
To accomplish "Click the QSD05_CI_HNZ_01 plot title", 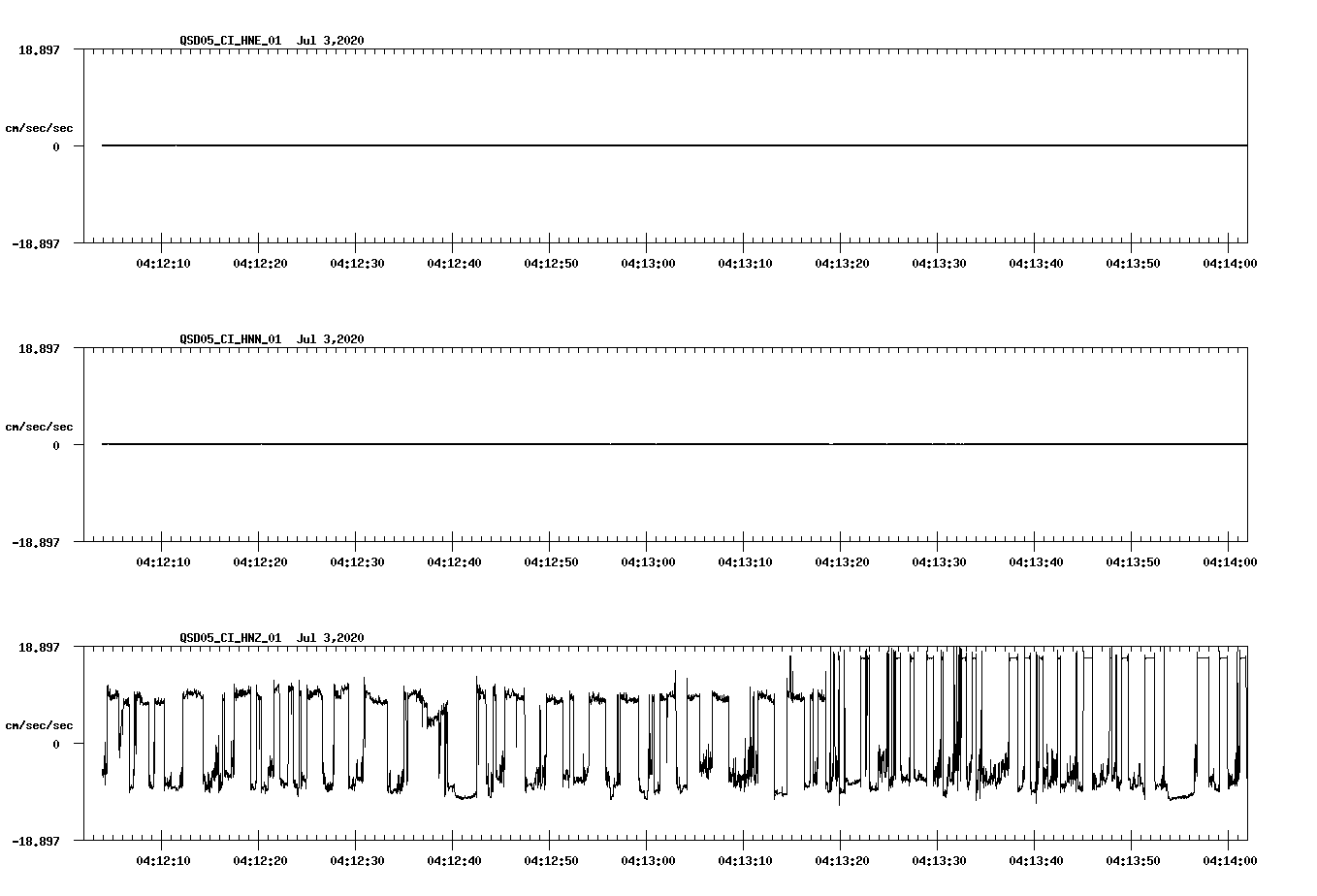I will point(272,638).
